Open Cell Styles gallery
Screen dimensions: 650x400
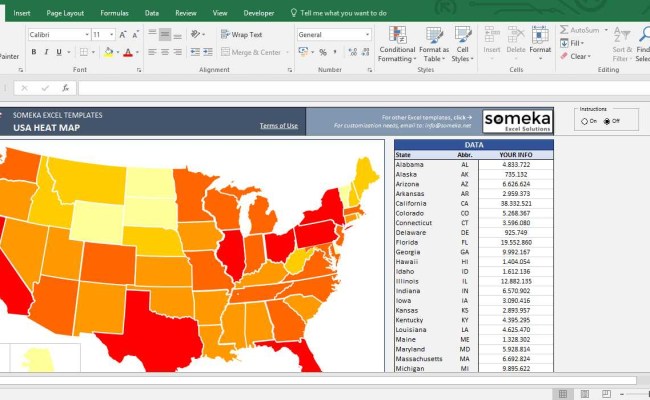pos(463,44)
